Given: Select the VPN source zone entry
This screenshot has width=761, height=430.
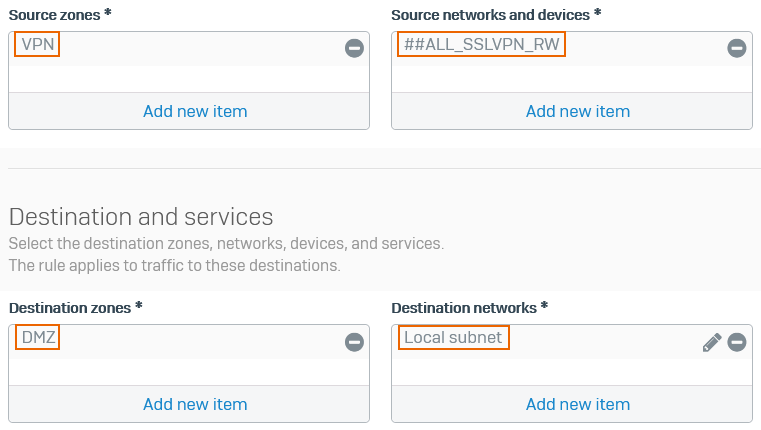Looking at the screenshot, I should pyautogui.click(x=38, y=45).
